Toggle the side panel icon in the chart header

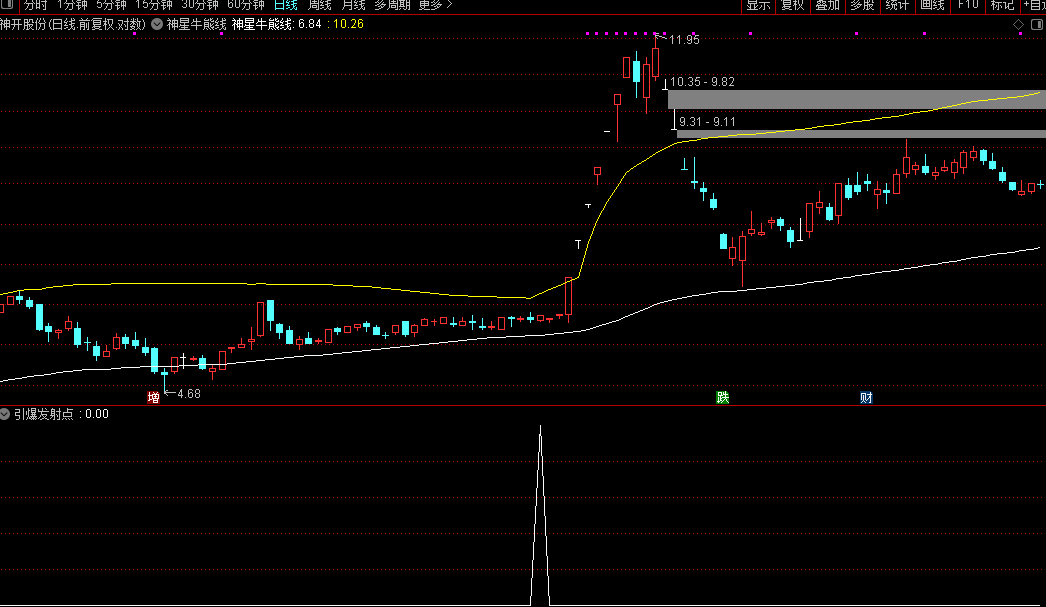coord(1037,25)
